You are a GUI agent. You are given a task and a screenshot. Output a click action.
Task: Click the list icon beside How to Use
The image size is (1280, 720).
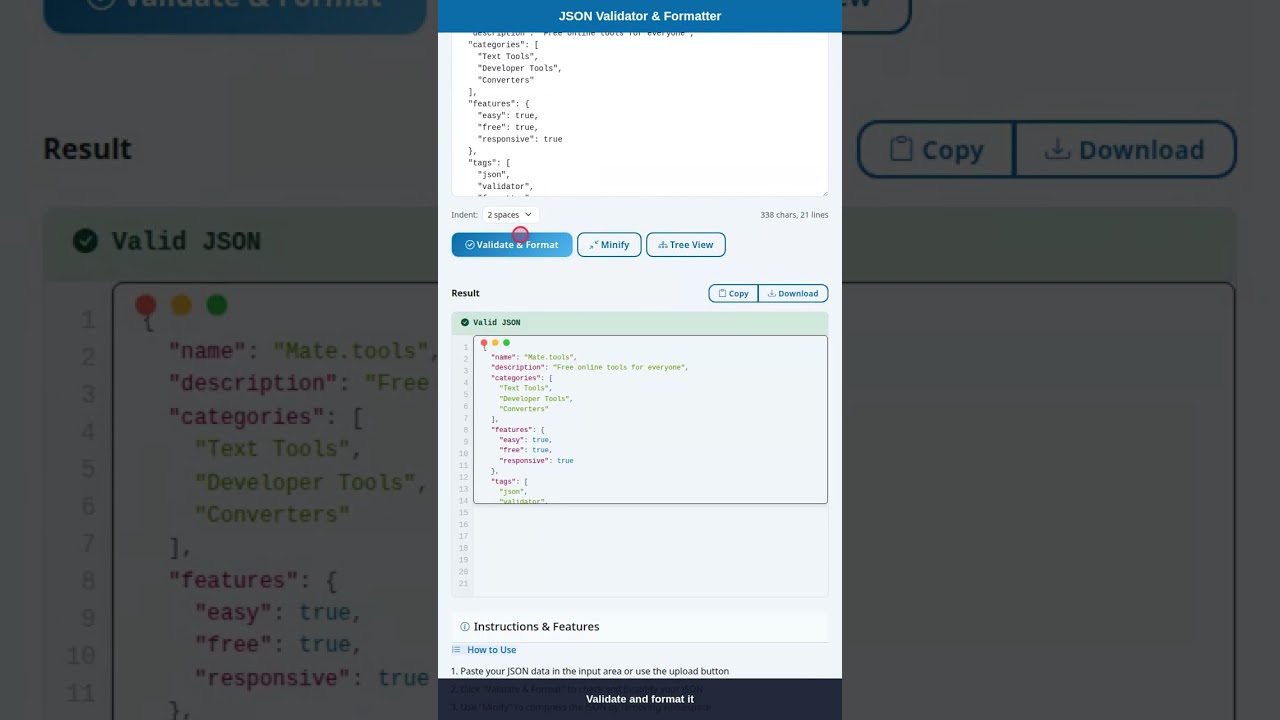456,650
